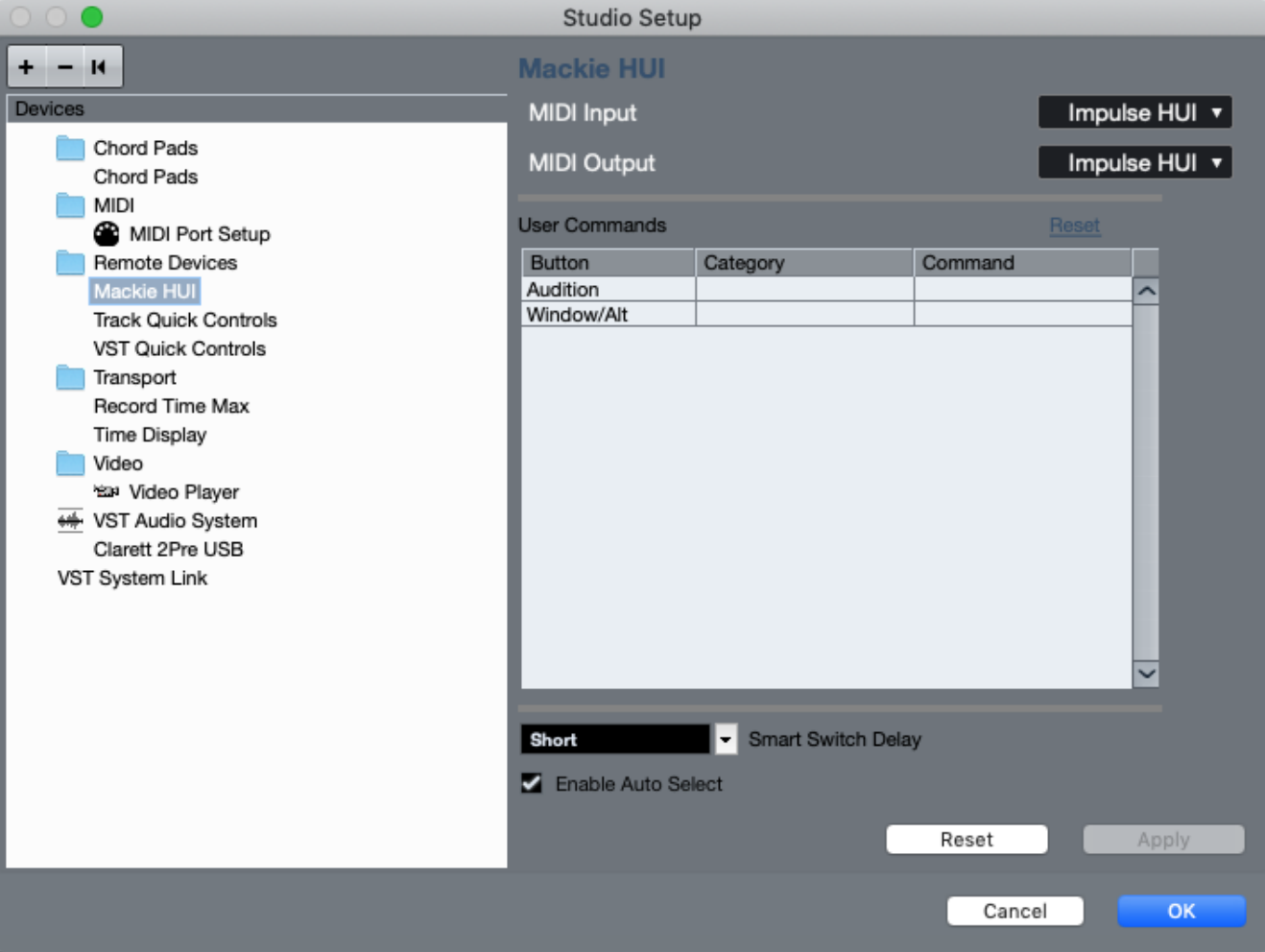The width and height of the screenshot is (1265, 952).
Task: Click the VST Audio System waveform icon
Action: 70,521
